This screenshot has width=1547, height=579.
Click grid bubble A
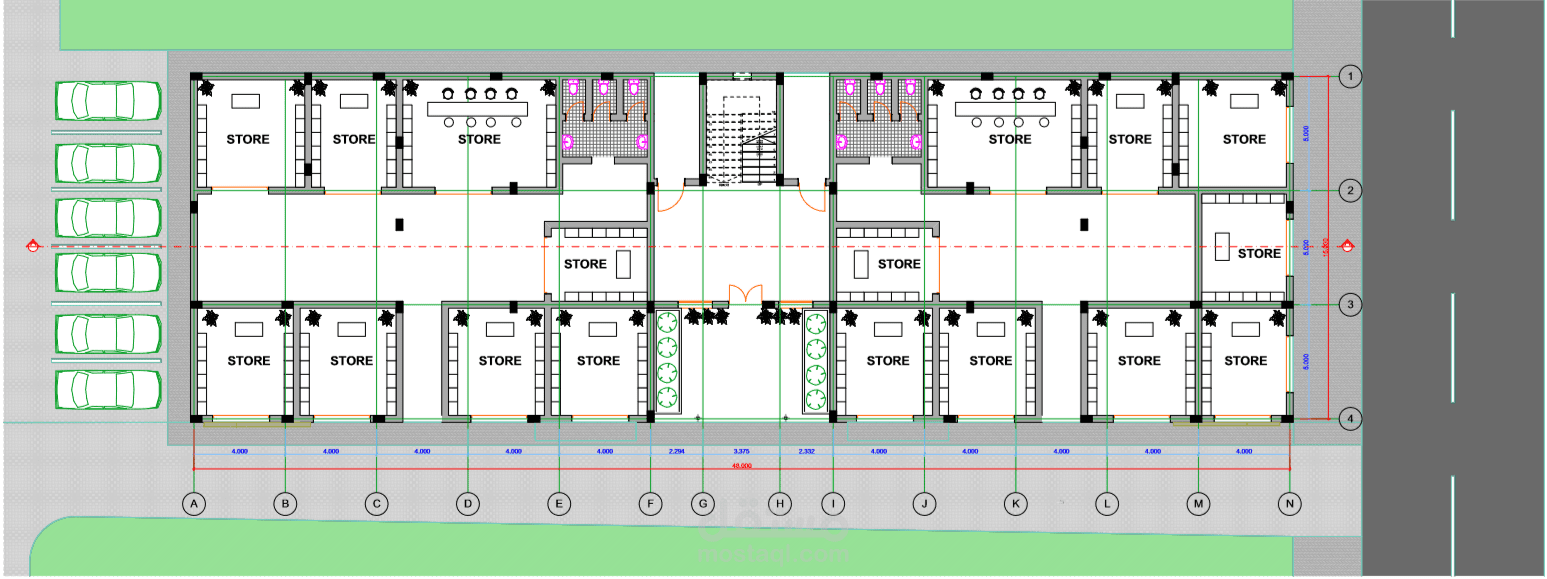[x=194, y=504]
